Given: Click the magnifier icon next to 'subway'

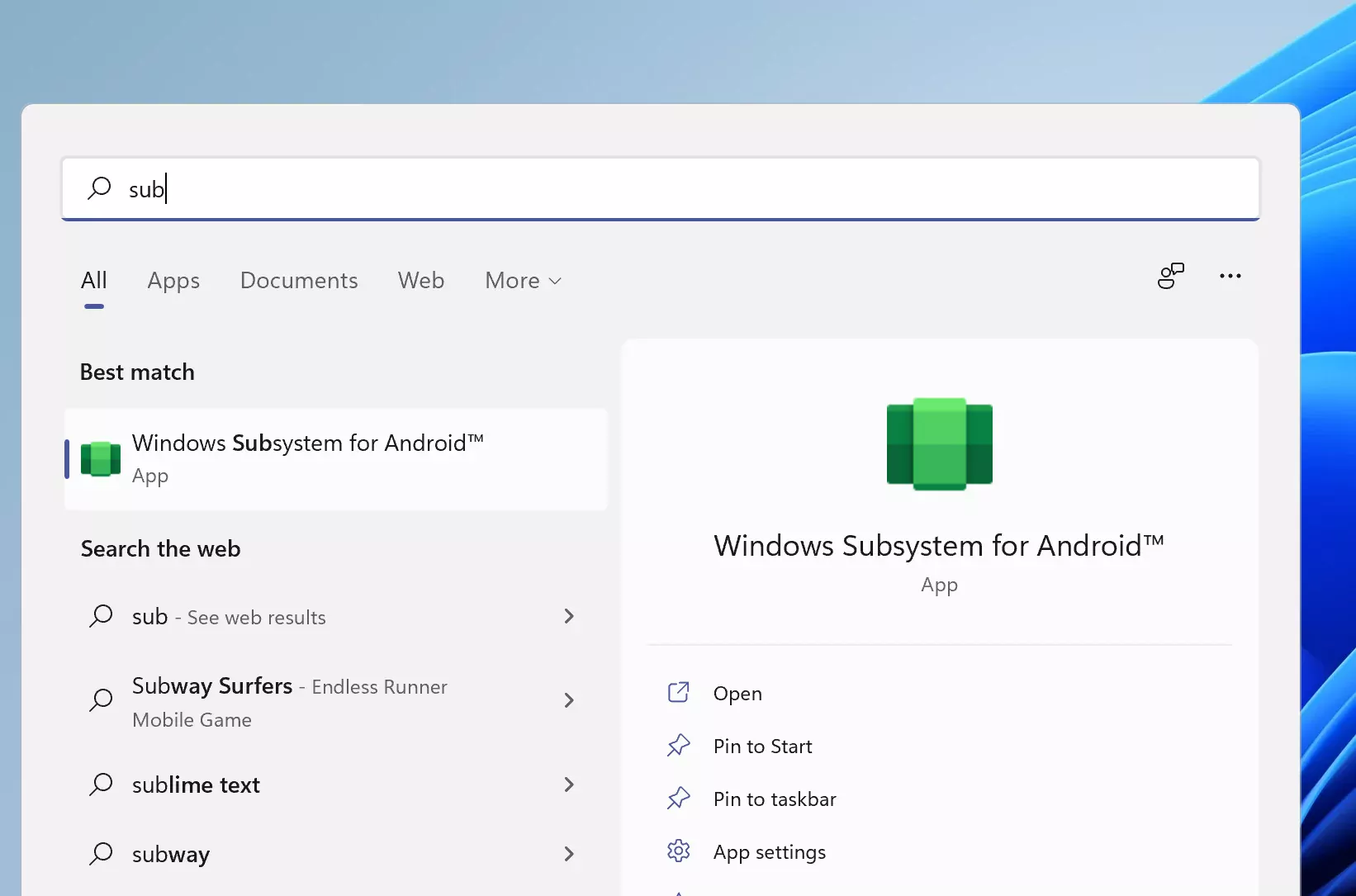Looking at the screenshot, I should point(101,854).
